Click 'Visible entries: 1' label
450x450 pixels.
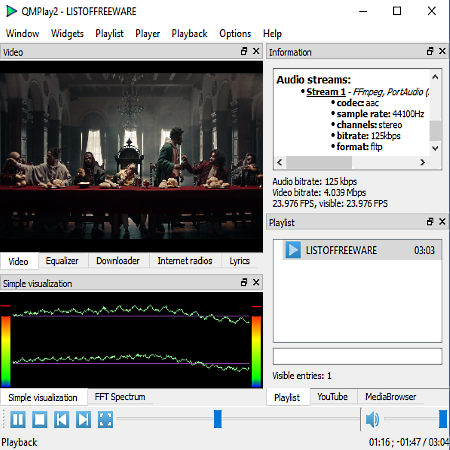(x=302, y=376)
